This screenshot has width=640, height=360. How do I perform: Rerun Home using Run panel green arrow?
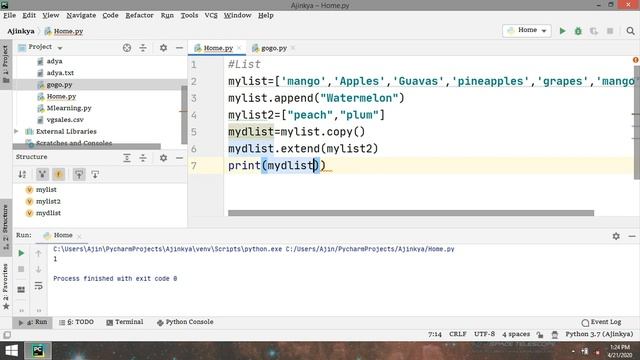point(21,253)
